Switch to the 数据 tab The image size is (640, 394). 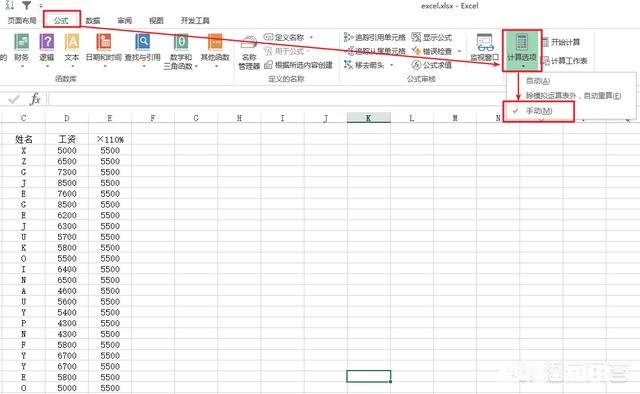(x=93, y=20)
